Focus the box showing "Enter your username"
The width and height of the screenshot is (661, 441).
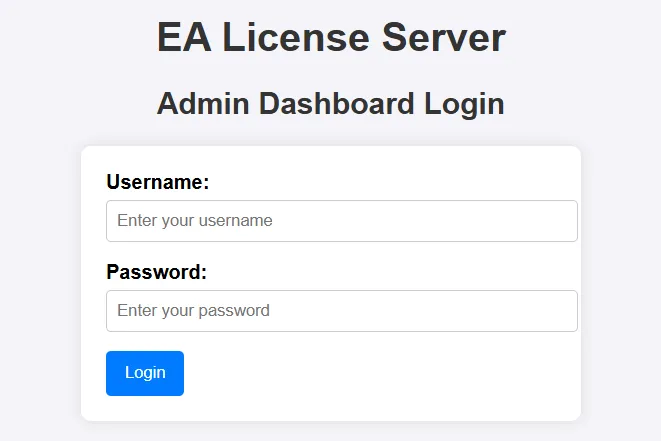click(x=341, y=221)
